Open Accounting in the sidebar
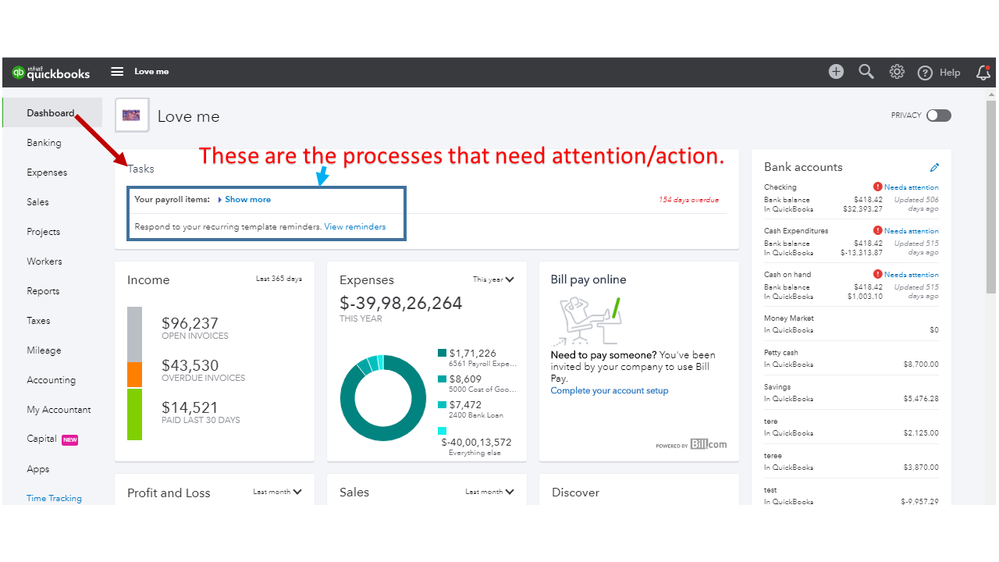 pyautogui.click(x=51, y=380)
